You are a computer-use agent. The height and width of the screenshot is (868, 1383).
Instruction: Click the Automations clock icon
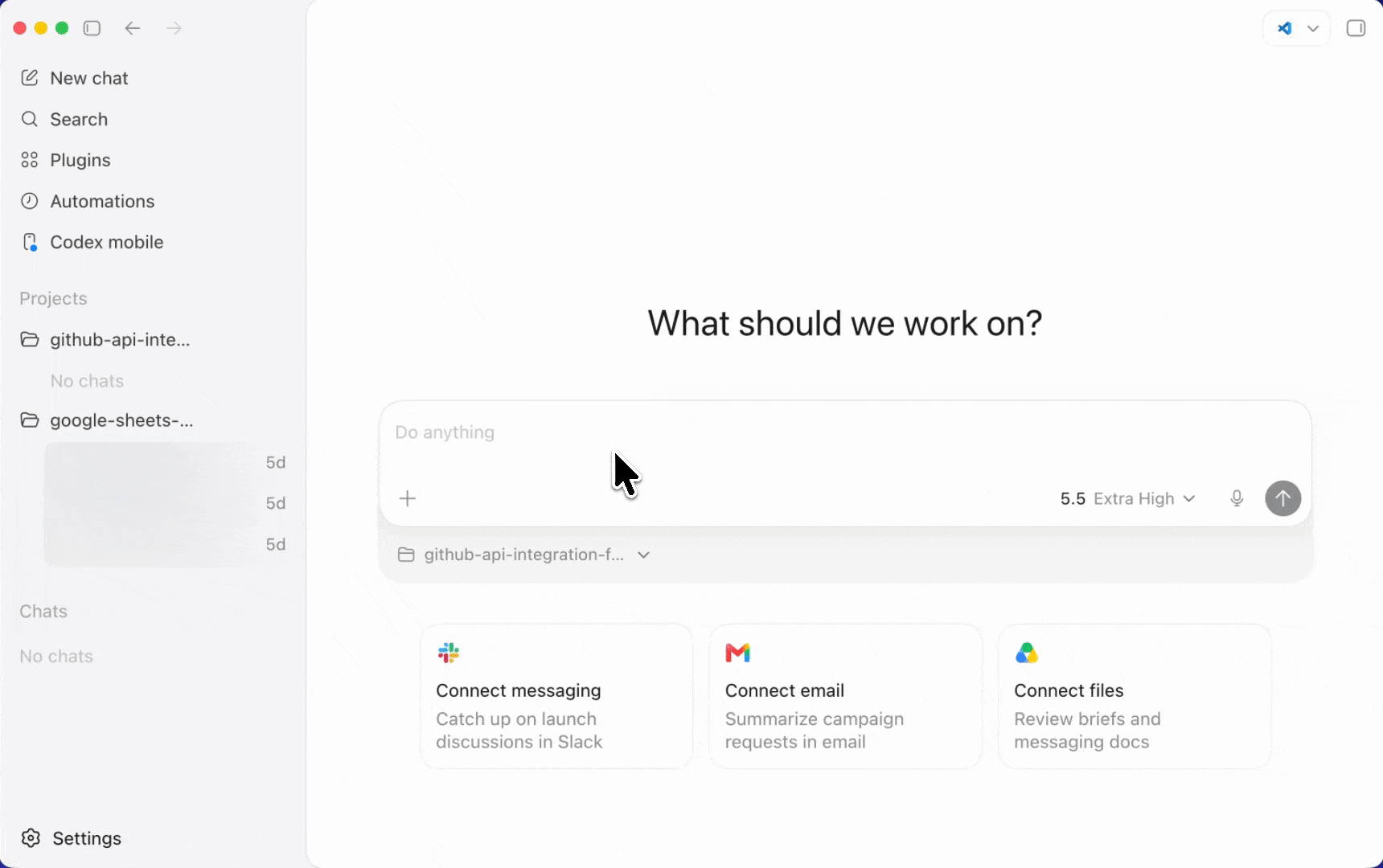[30, 201]
